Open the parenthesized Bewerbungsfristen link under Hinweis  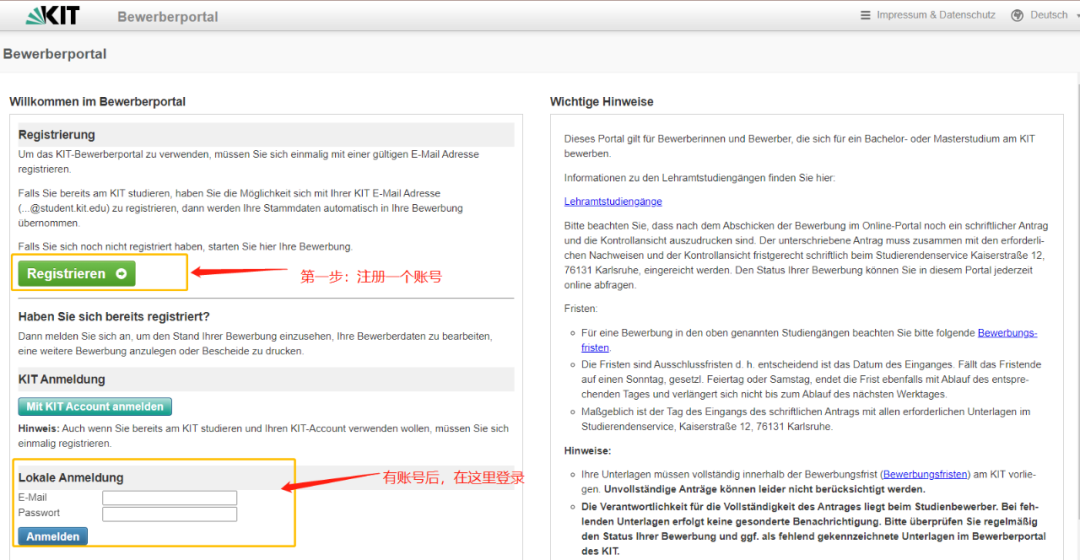925,474
